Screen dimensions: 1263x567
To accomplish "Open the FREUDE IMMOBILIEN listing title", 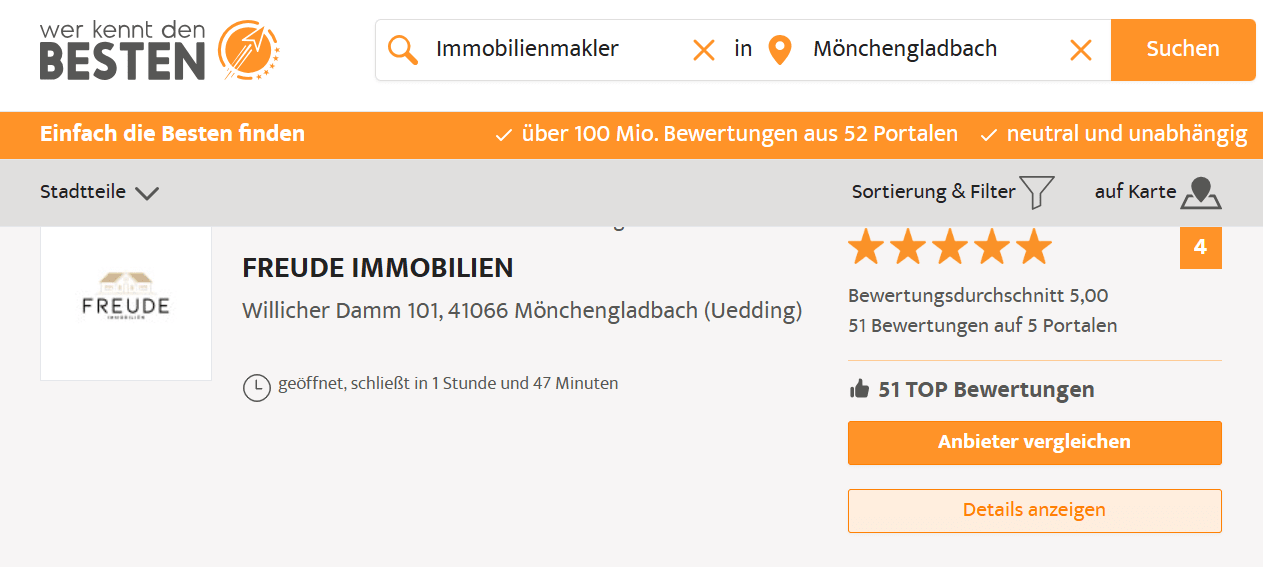I will click(378, 268).
